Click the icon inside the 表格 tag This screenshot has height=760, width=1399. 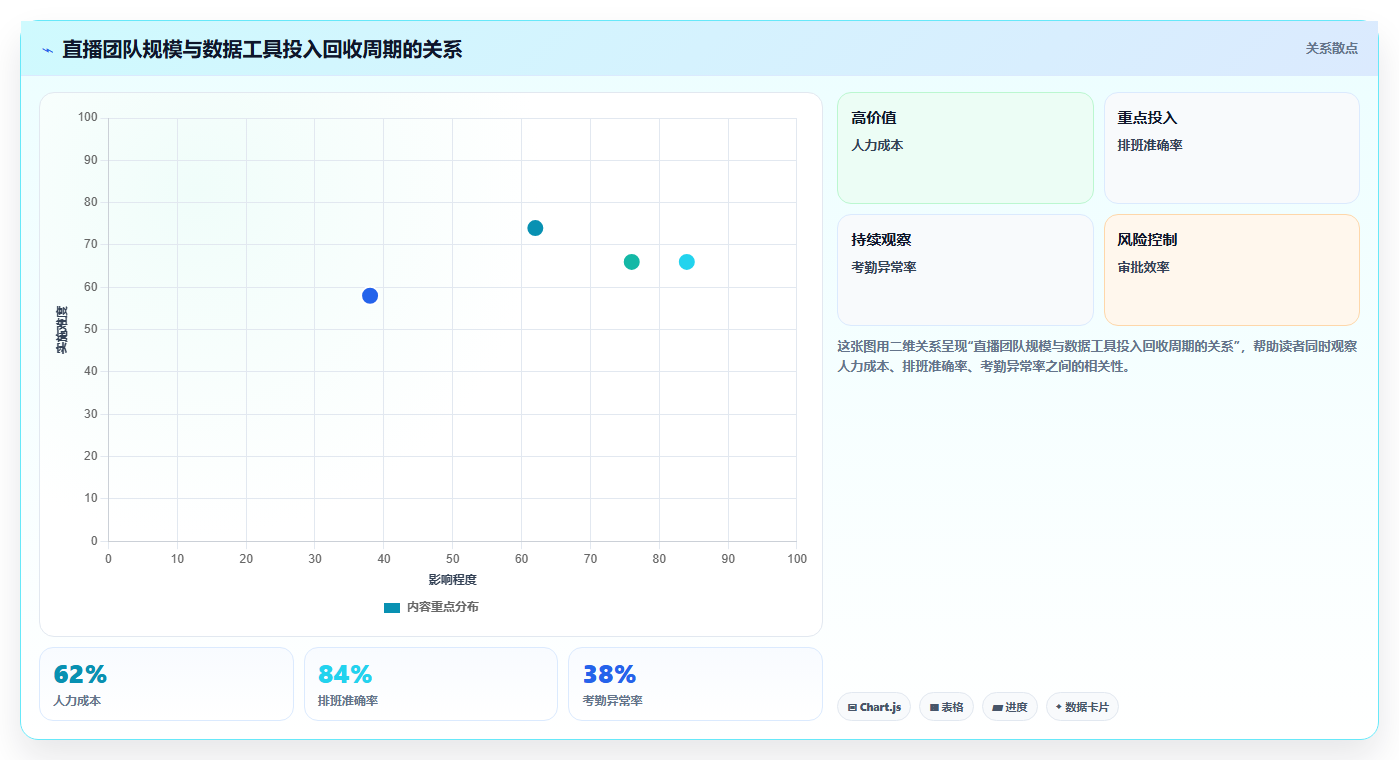(x=934, y=708)
